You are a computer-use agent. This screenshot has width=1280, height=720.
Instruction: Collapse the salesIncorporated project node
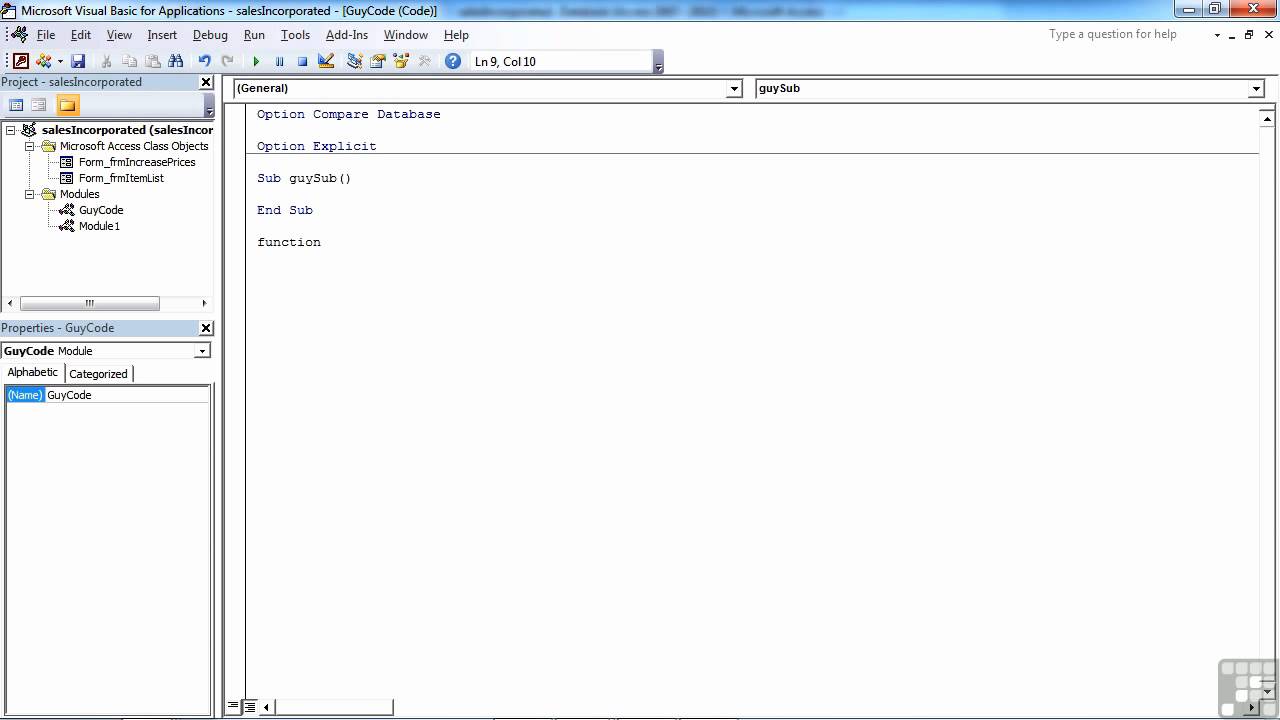coord(11,130)
